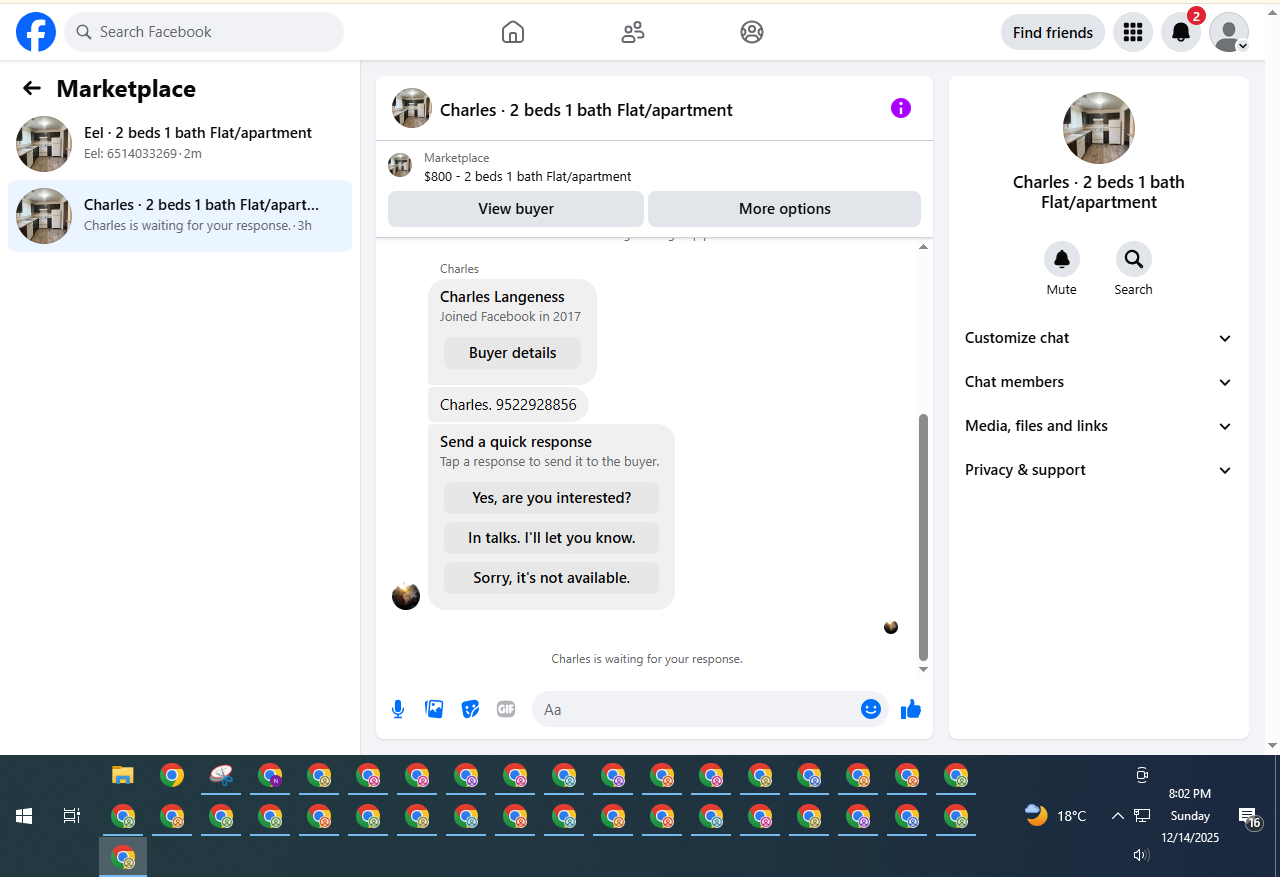The width and height of the screenshot is (1280, 877).
Task: Open the Windows Start button
Action: [x=24, y=816]
